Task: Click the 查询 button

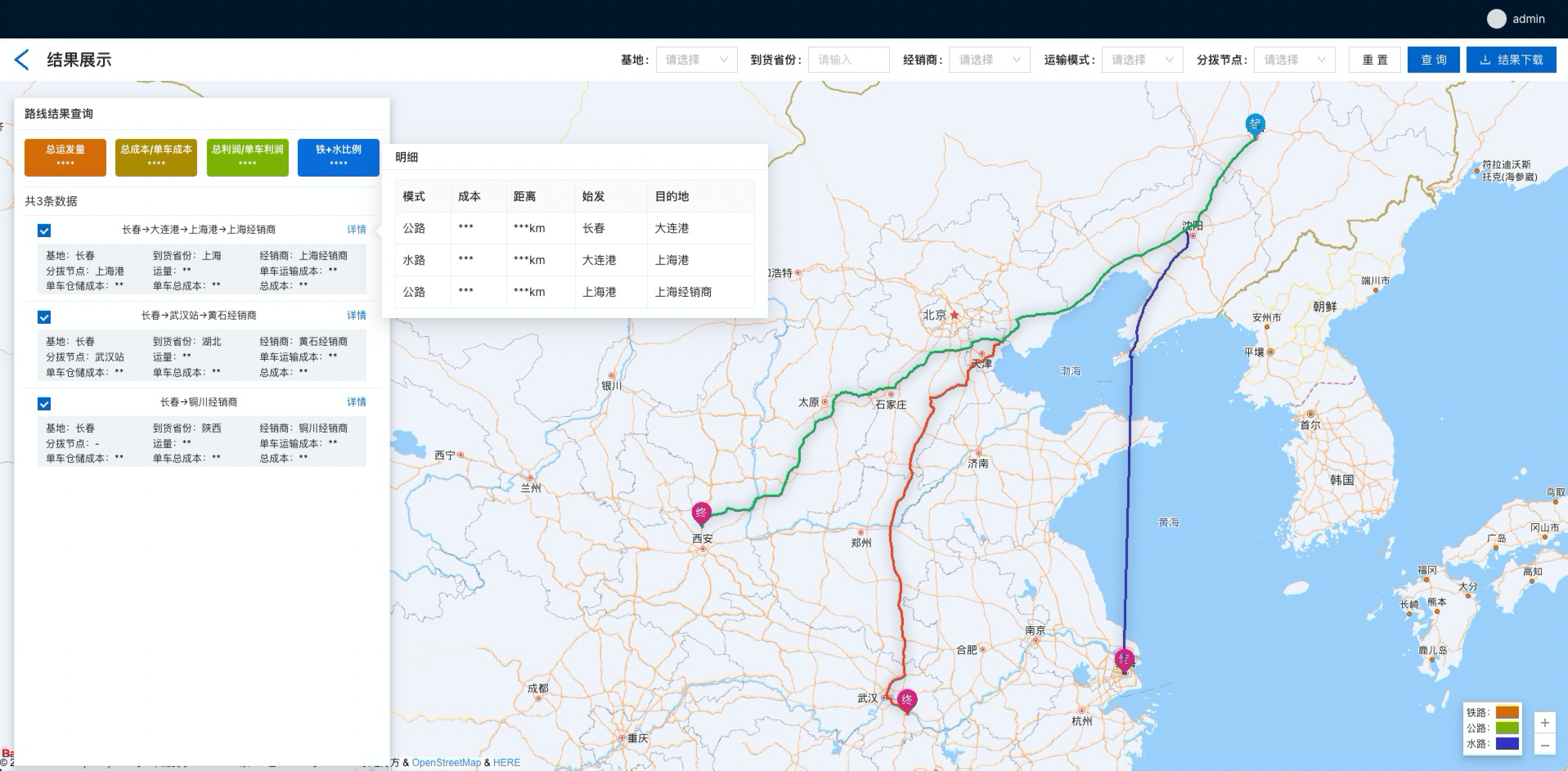Action: [x=1434, y=60]
